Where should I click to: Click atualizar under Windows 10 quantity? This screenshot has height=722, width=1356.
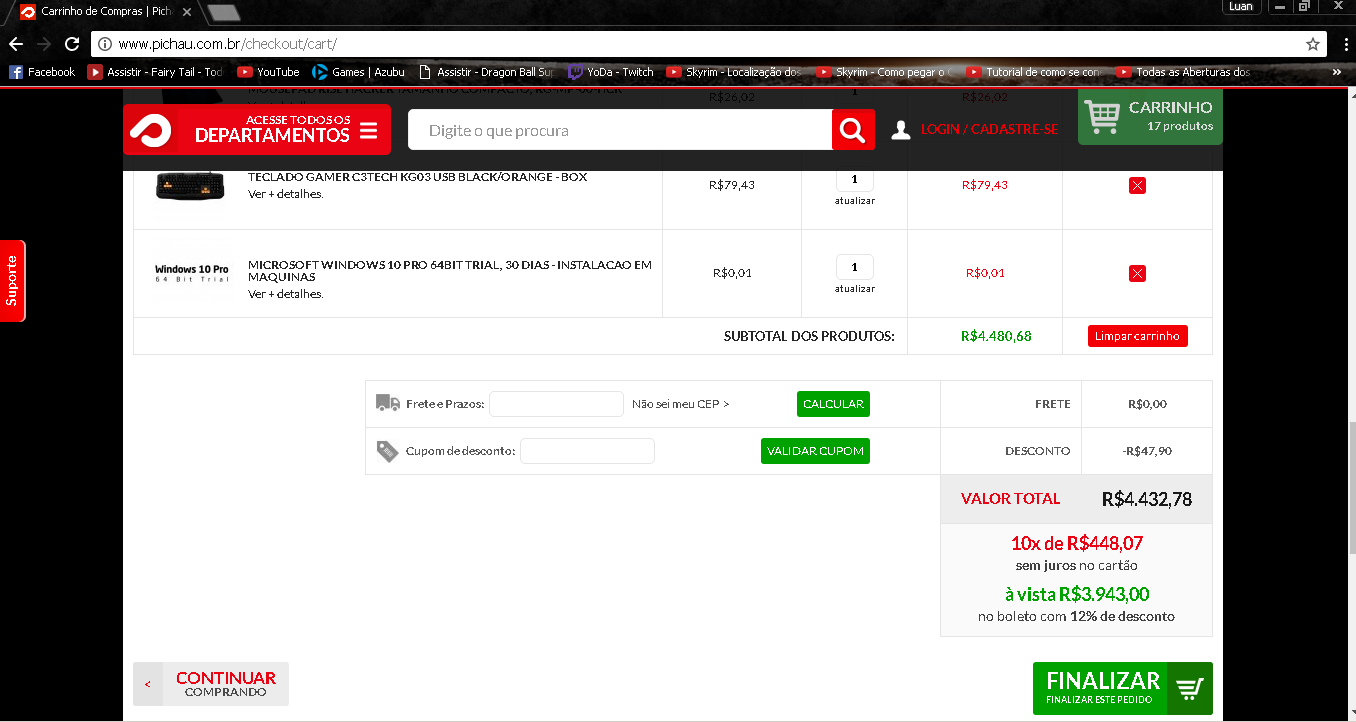click(x=855, y=289)
